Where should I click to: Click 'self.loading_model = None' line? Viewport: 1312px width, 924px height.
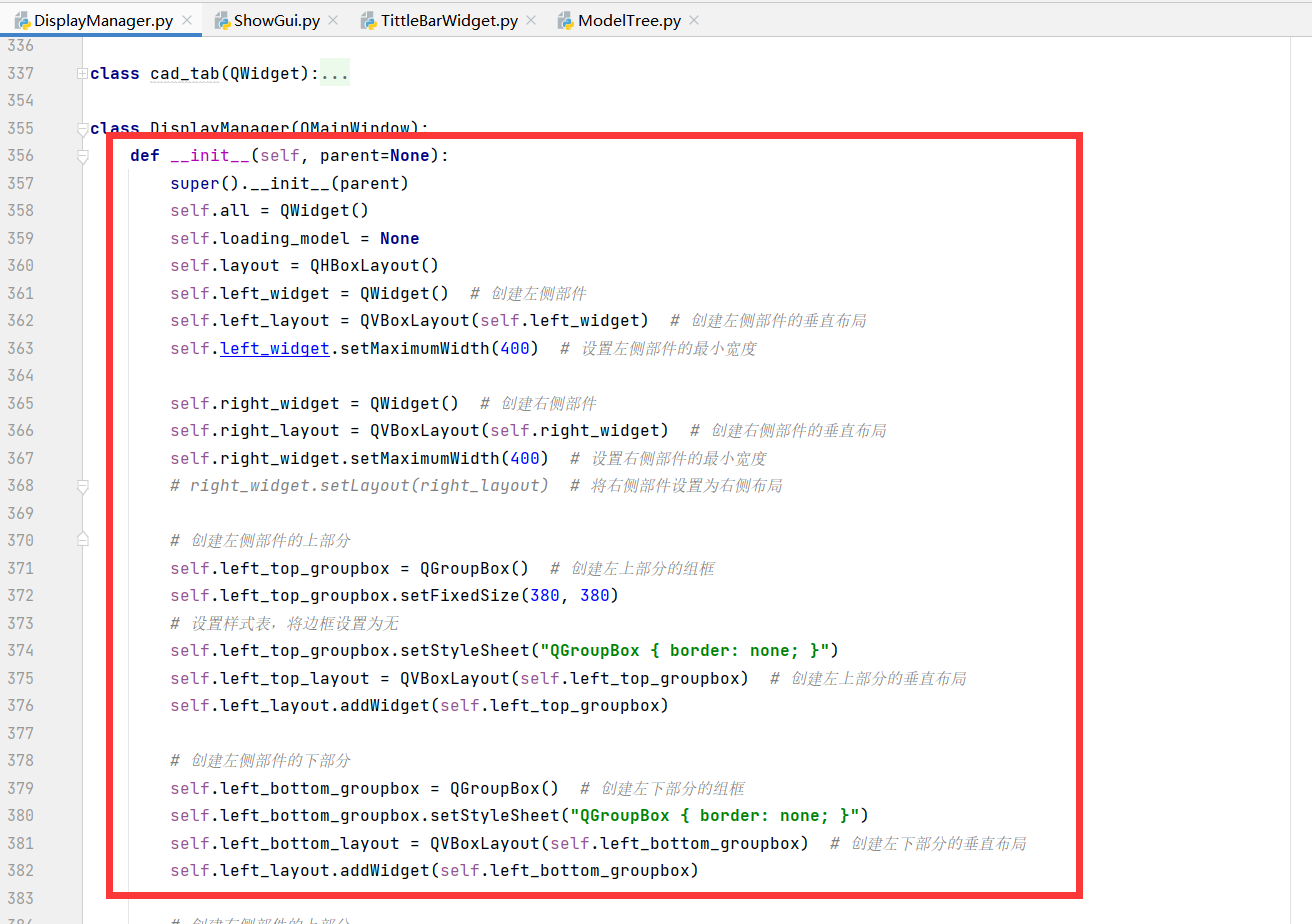point(295,238)
